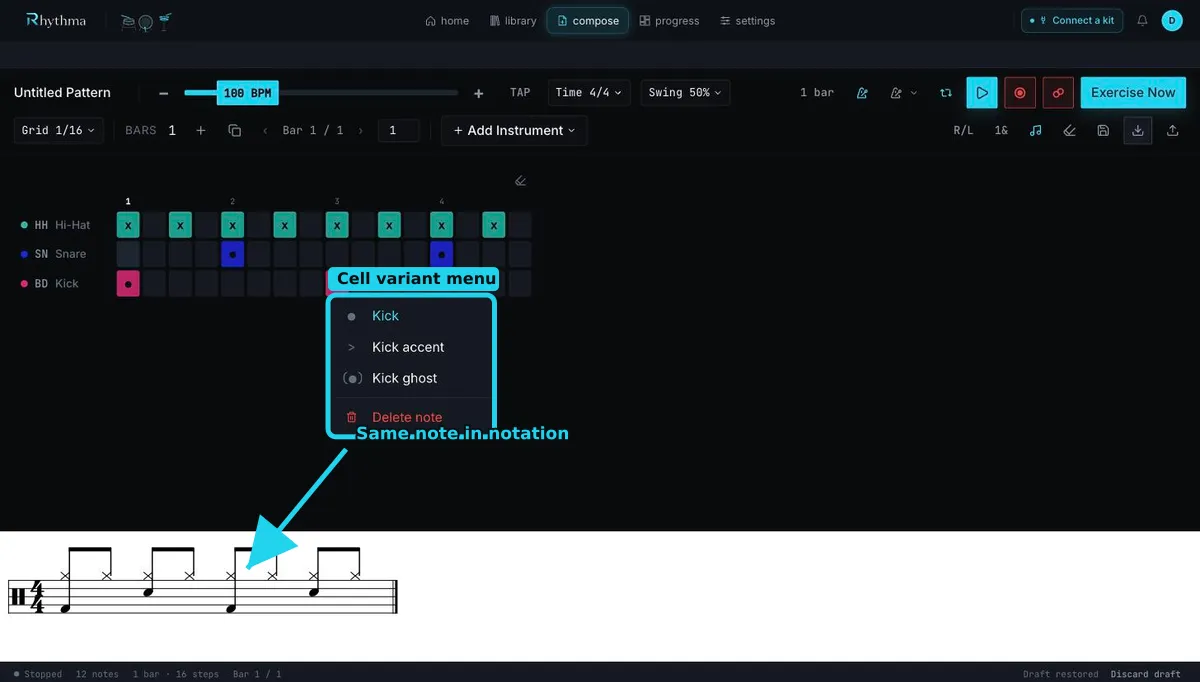Click the upload share icon
1200x682 pixels.
point(1173,131)
